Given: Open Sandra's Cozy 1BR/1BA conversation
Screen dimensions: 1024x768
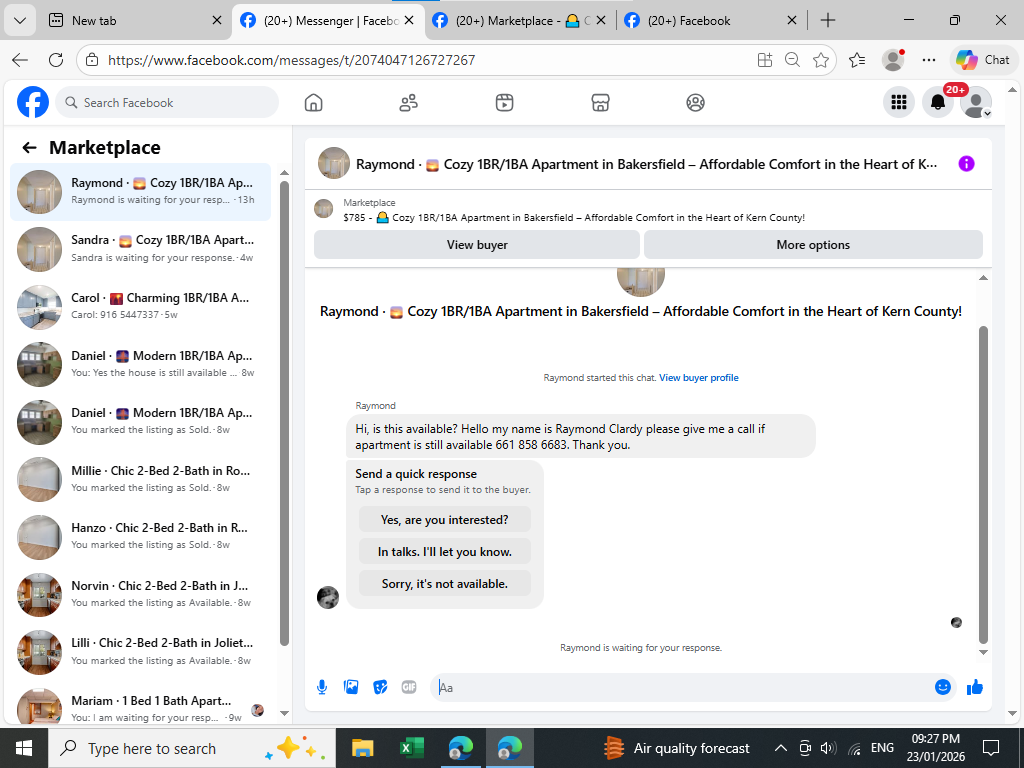Looking at the screenshot, I should pyautogui.click(x=140, y=249).
